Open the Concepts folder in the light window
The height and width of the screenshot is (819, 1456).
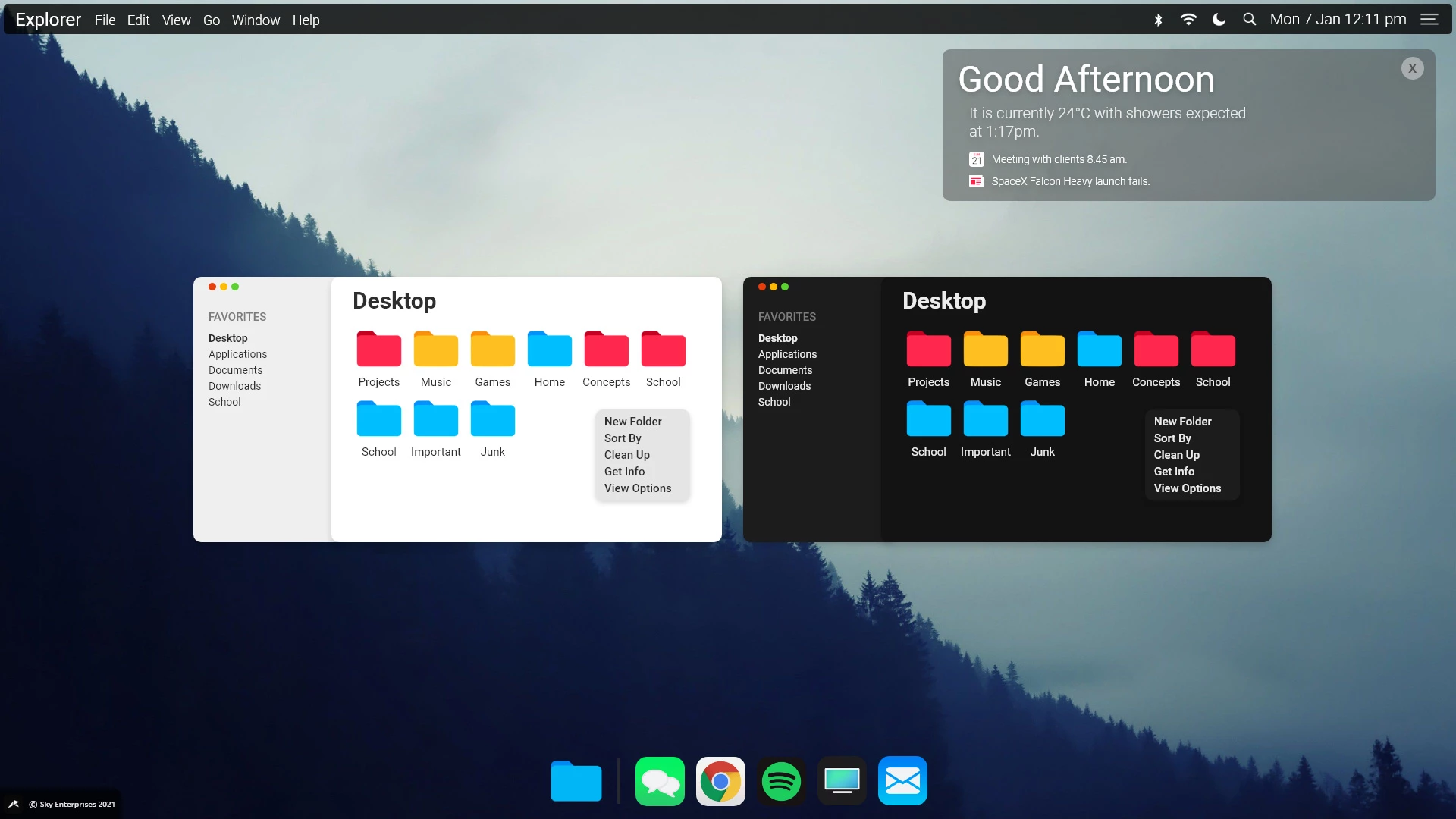pyautogui.click(x=606, y=349)
